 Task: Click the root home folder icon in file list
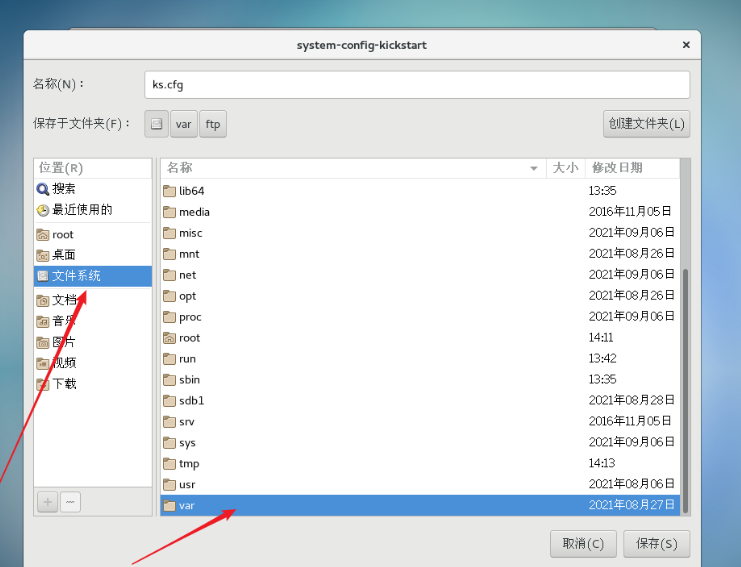[169, 338]
